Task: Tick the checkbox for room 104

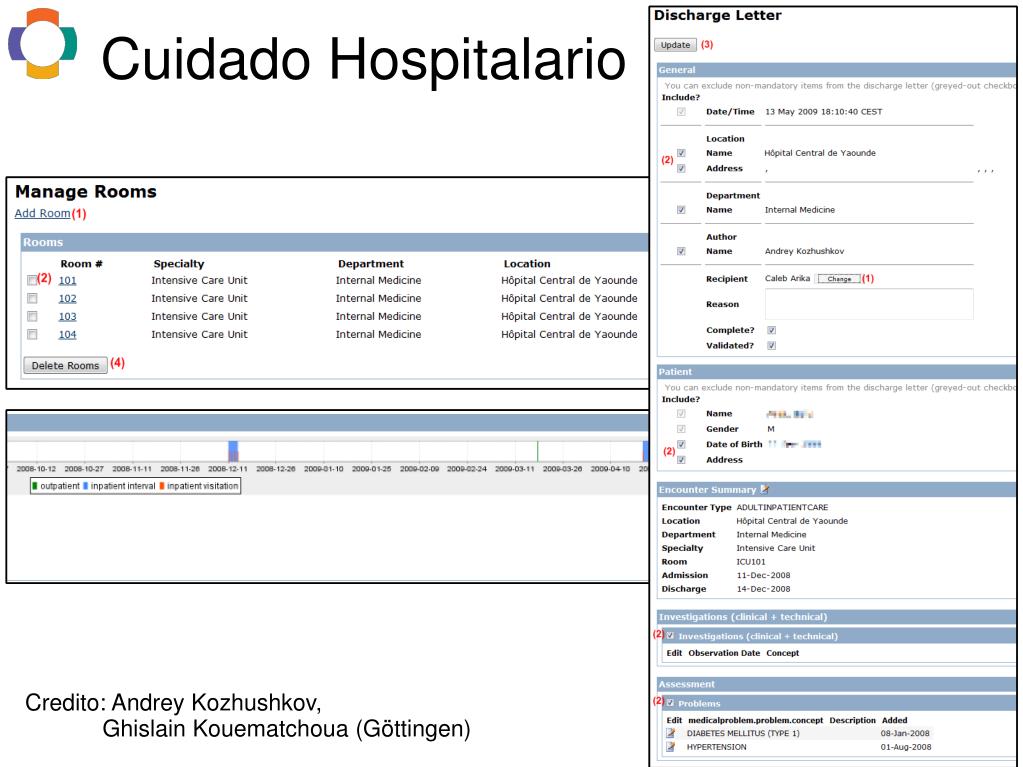Action: pos(32,334)
